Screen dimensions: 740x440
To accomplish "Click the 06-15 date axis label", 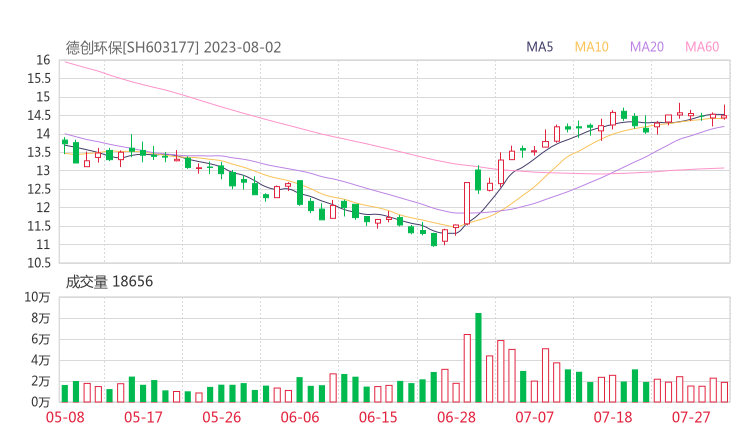I will coord(378,417).
